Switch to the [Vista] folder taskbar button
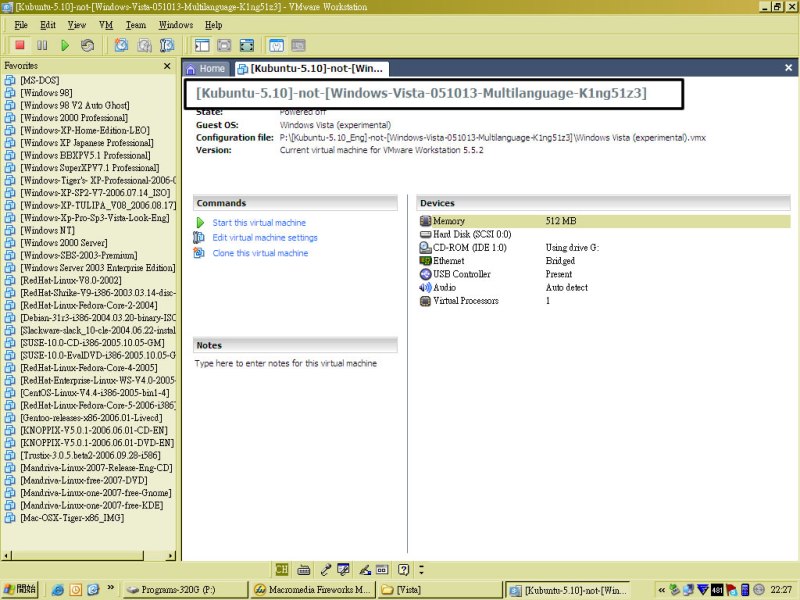The image size is (800, 600). [x=440, y=590]
